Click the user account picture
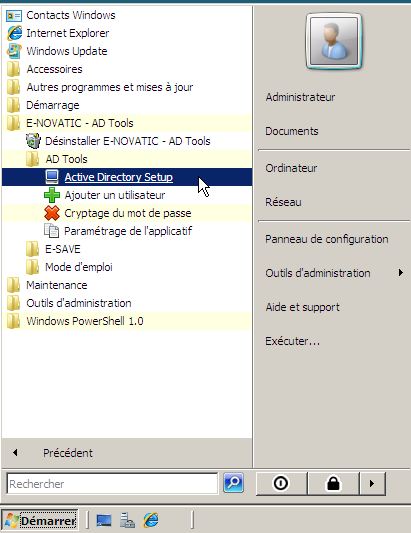This screenshot has height=533, width=411. pos(334,41)
